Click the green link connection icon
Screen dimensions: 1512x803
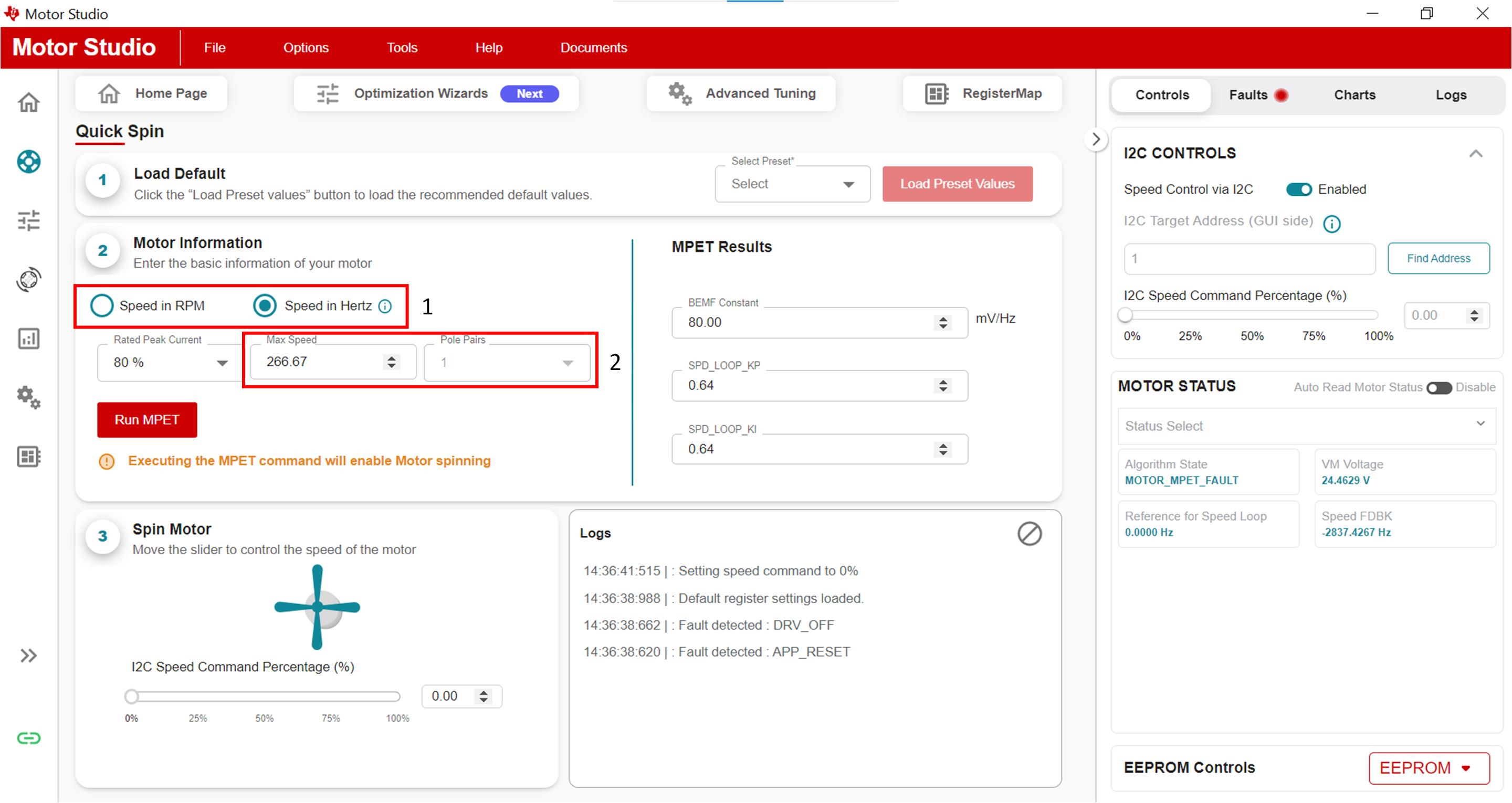click(x=28, y=738)
